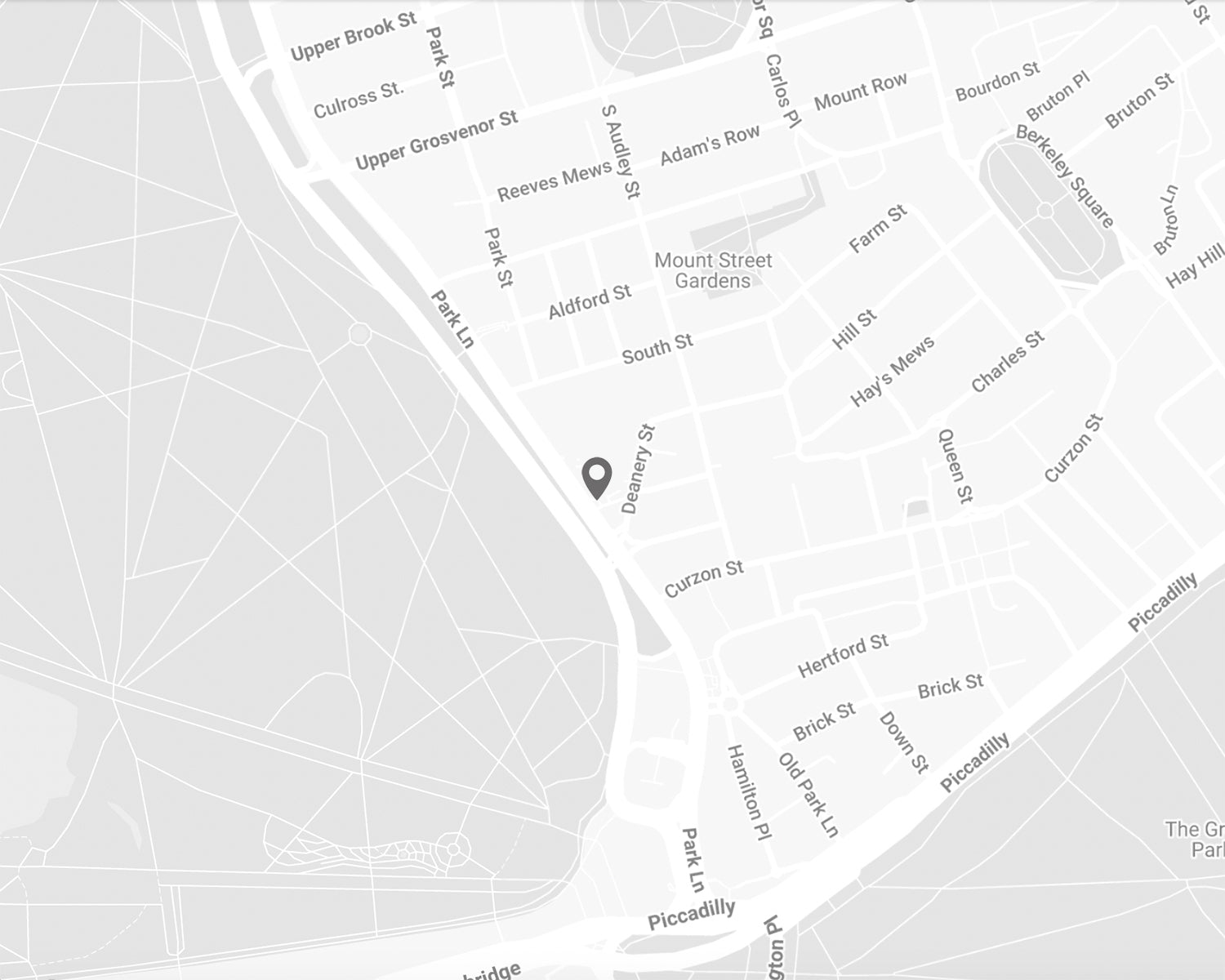The image size is (1225, 980).
Task: Click the Hay's Mews street label
Action: click(x=892, y=372)
